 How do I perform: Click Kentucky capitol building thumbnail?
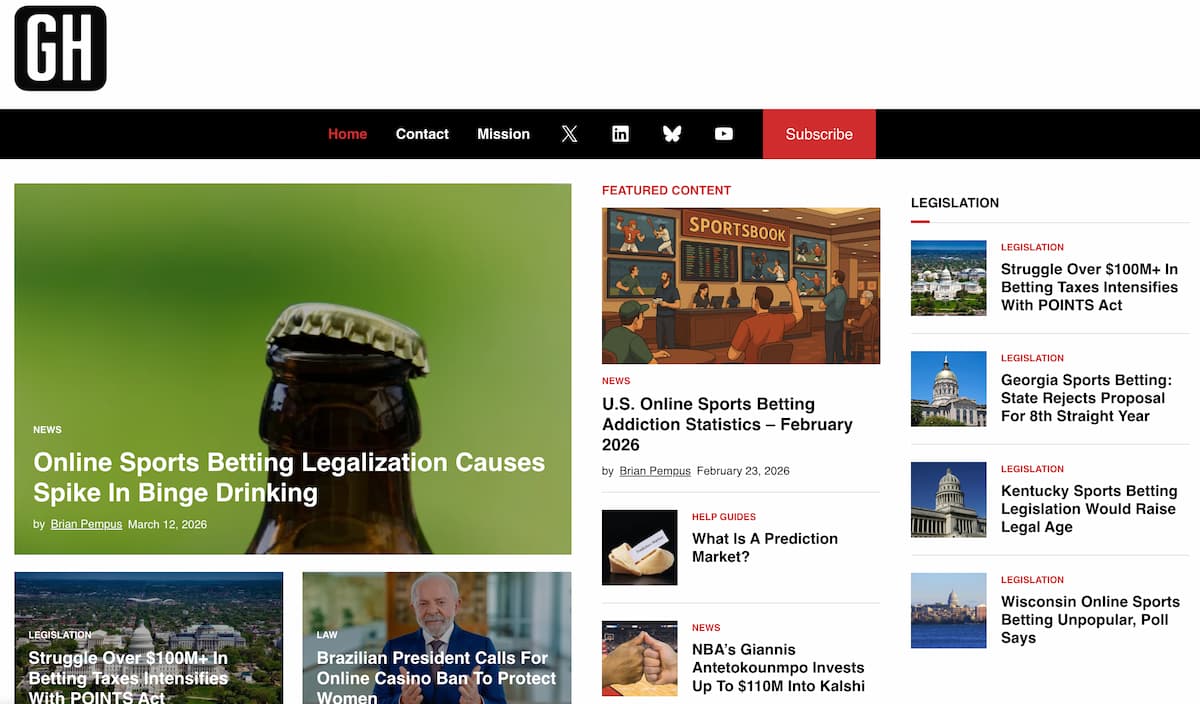[x=949, y=499]
